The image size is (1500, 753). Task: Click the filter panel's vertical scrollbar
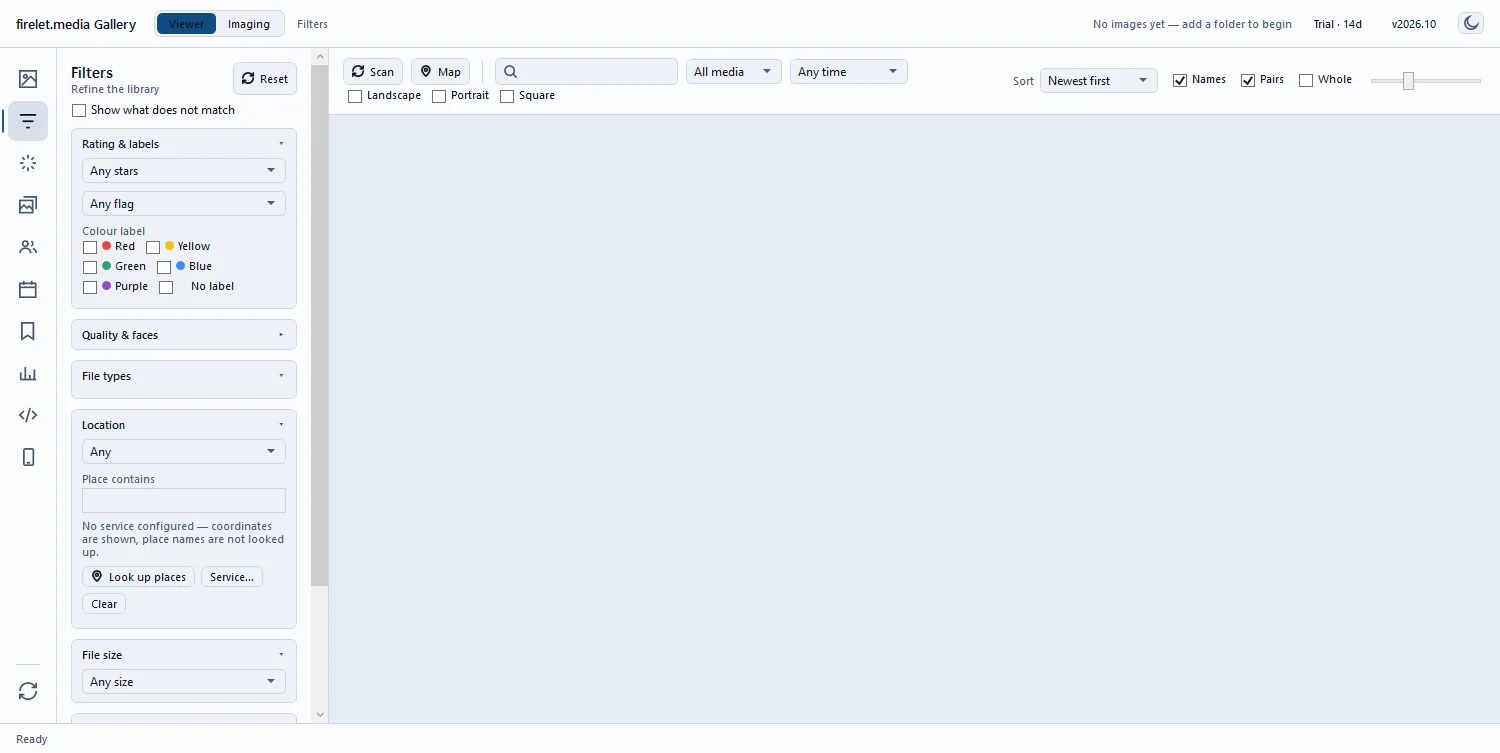tap(320, 326)
